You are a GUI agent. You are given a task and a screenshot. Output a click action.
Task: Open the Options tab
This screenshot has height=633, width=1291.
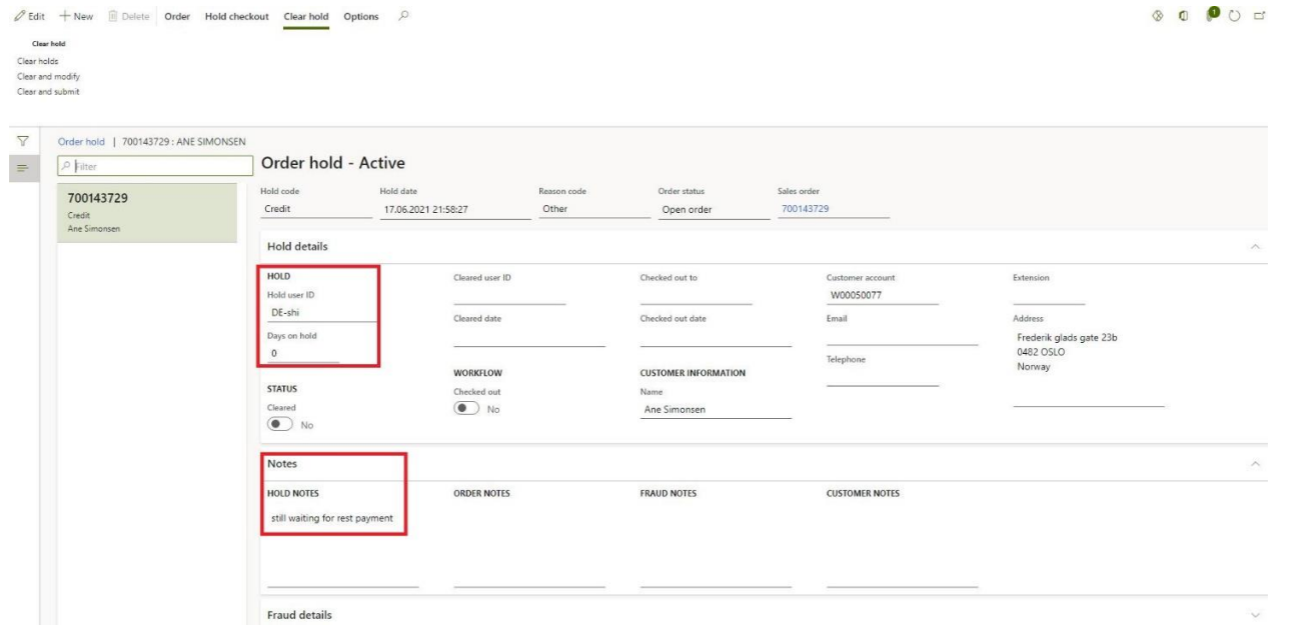pos(360,17)
